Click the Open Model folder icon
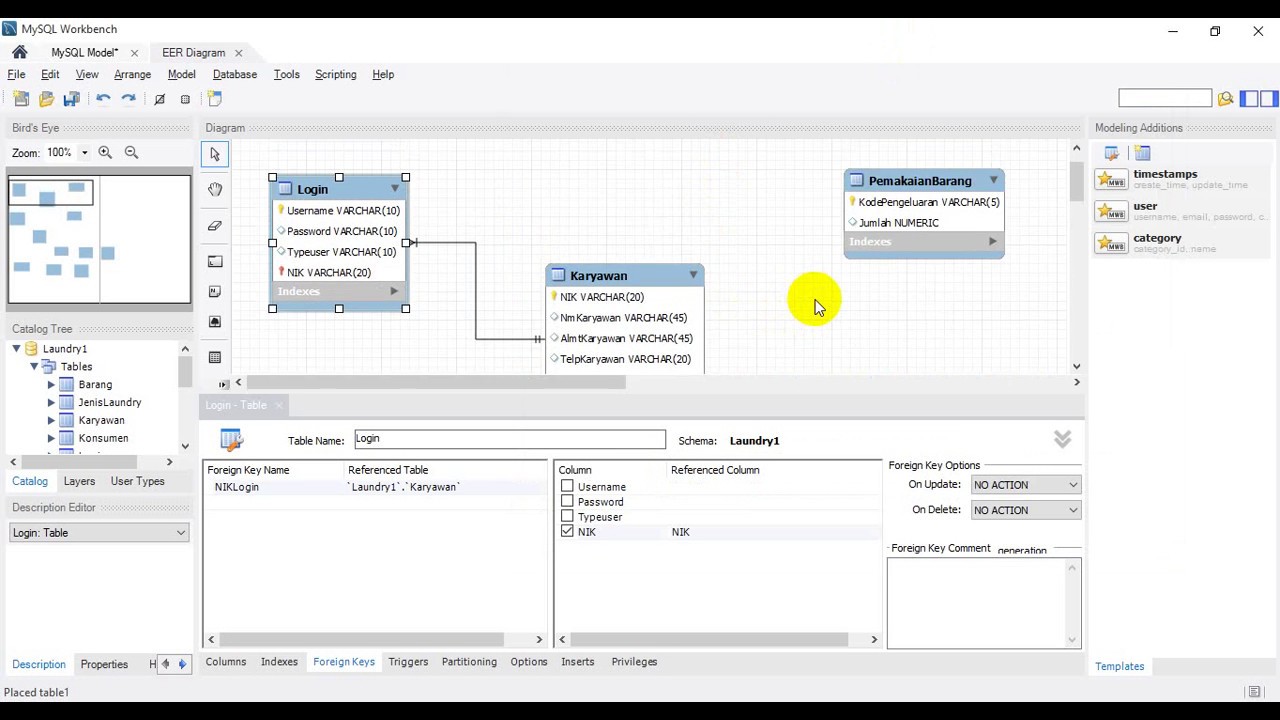 46,98
